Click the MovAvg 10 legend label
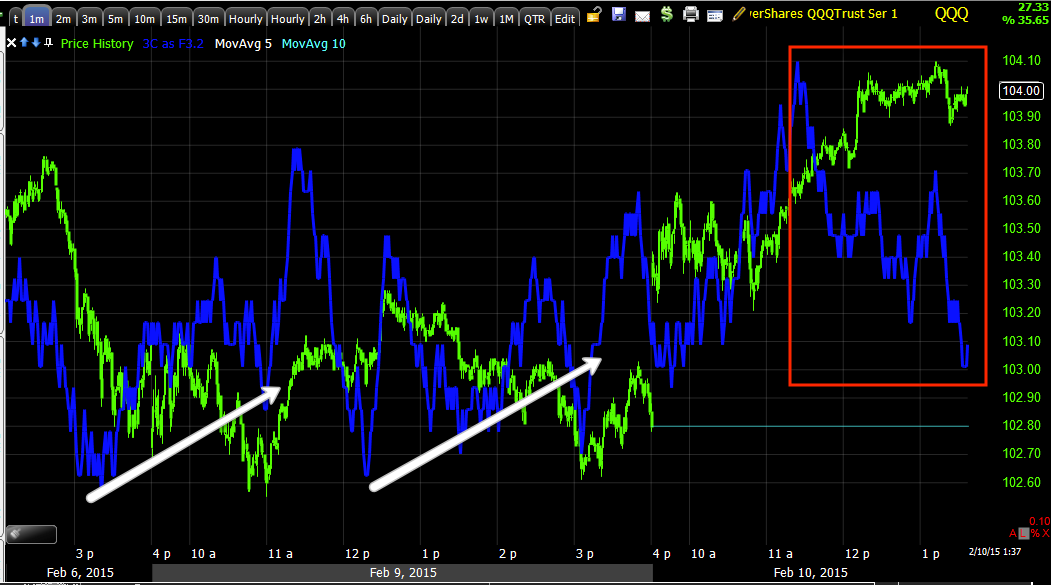 coord(314,44)
